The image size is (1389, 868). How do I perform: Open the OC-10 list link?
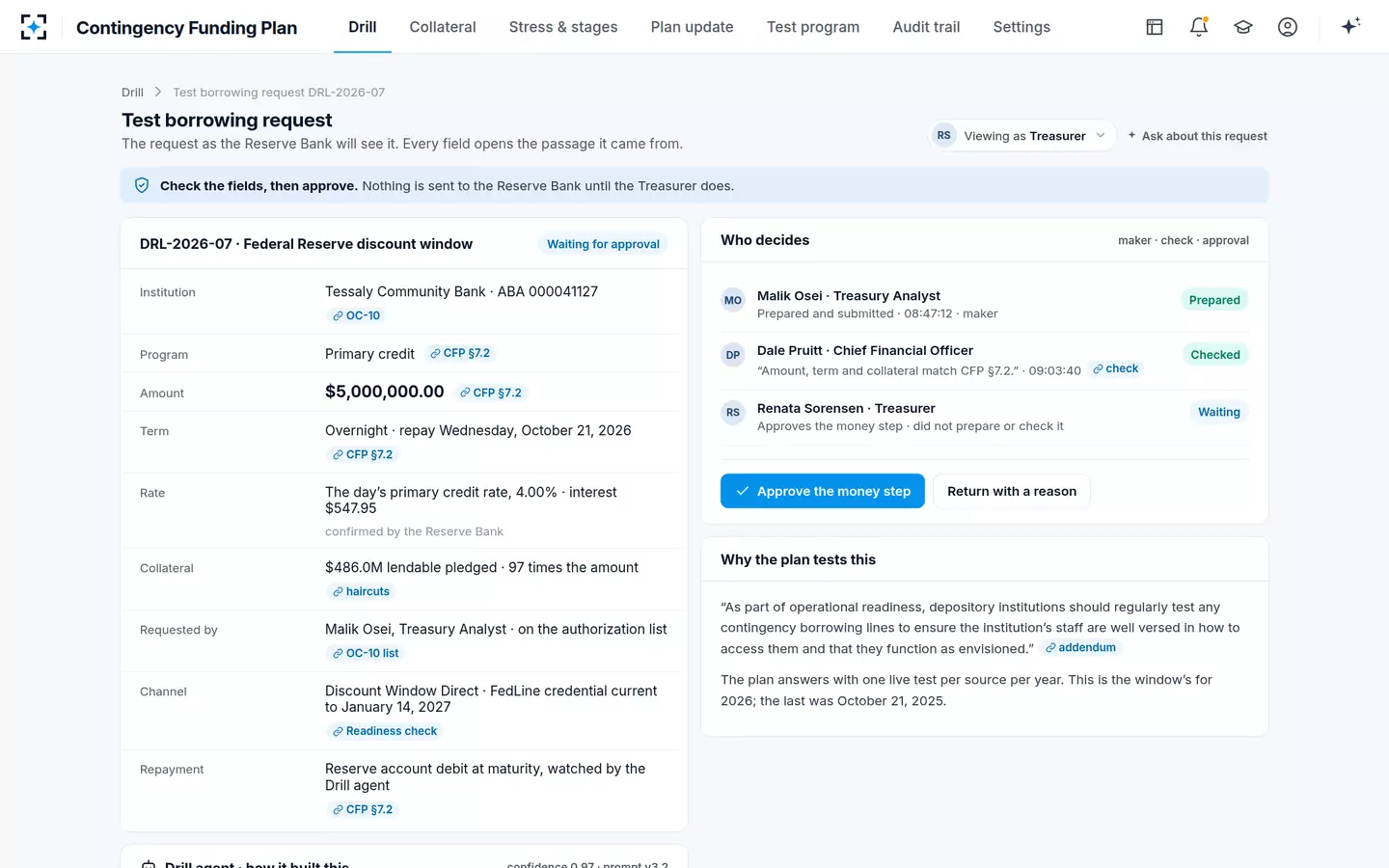pos(365,653)
